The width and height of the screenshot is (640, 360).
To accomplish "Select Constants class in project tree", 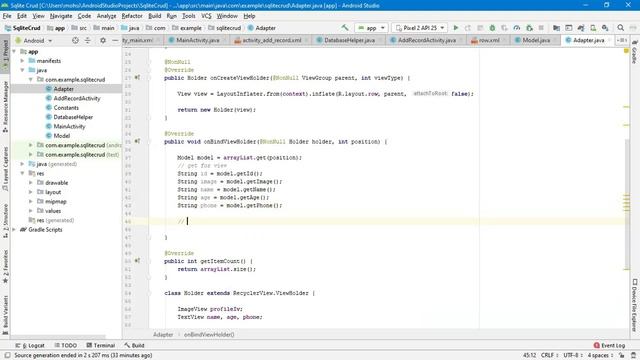I will point(66,108).
